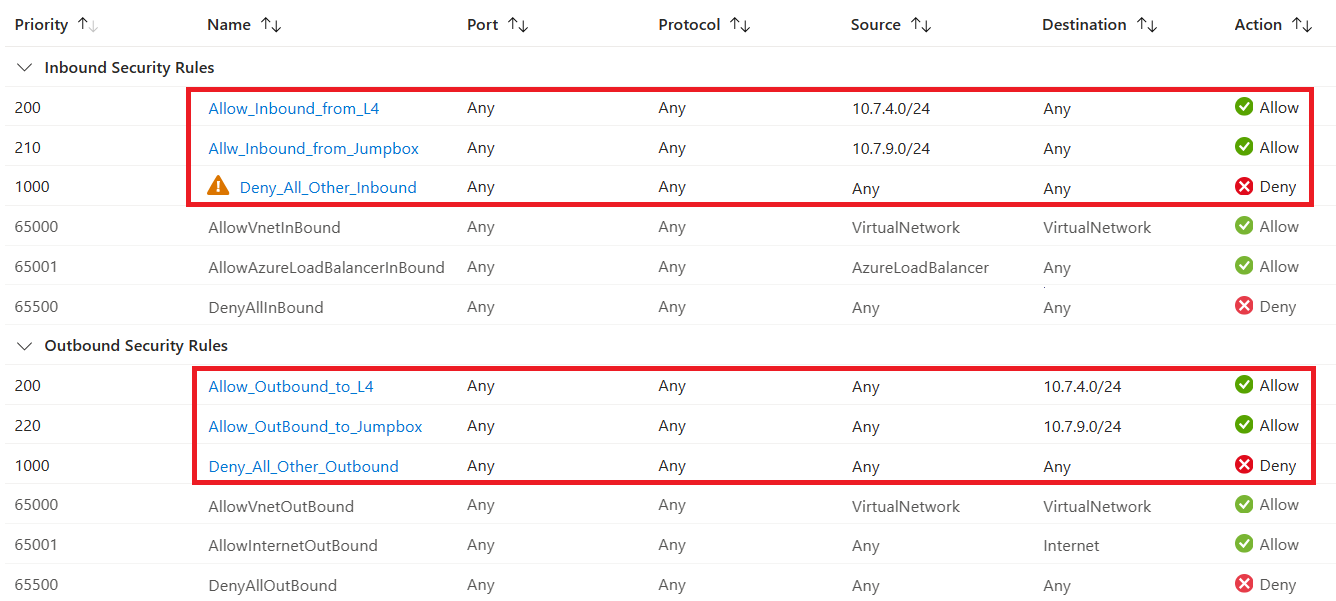Sort by Priority column arrows icon
This screenshot has width=1336, height=601.
pos(88,25)
